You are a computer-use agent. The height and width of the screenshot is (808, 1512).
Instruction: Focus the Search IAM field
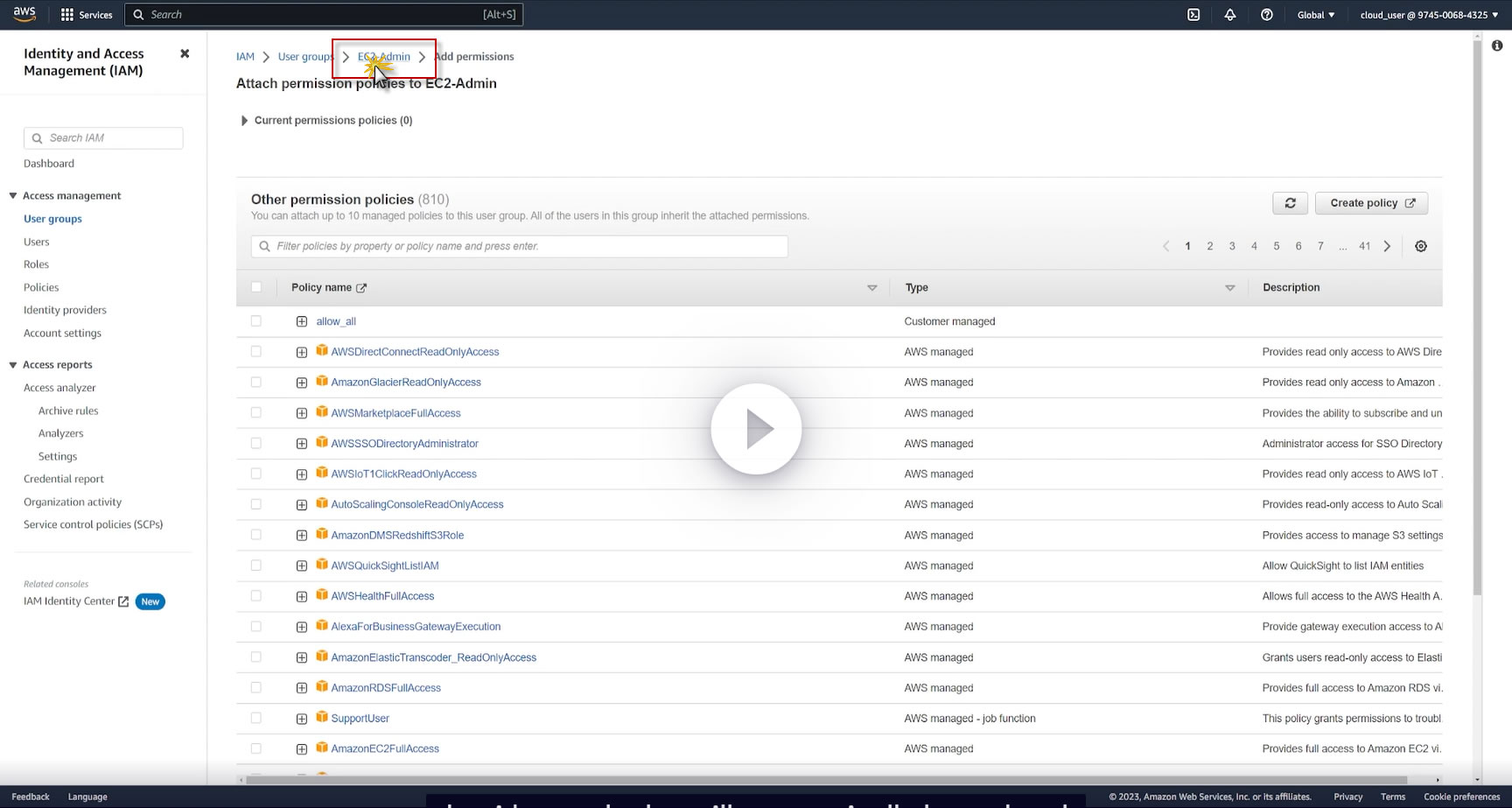[x=103, y=138]
